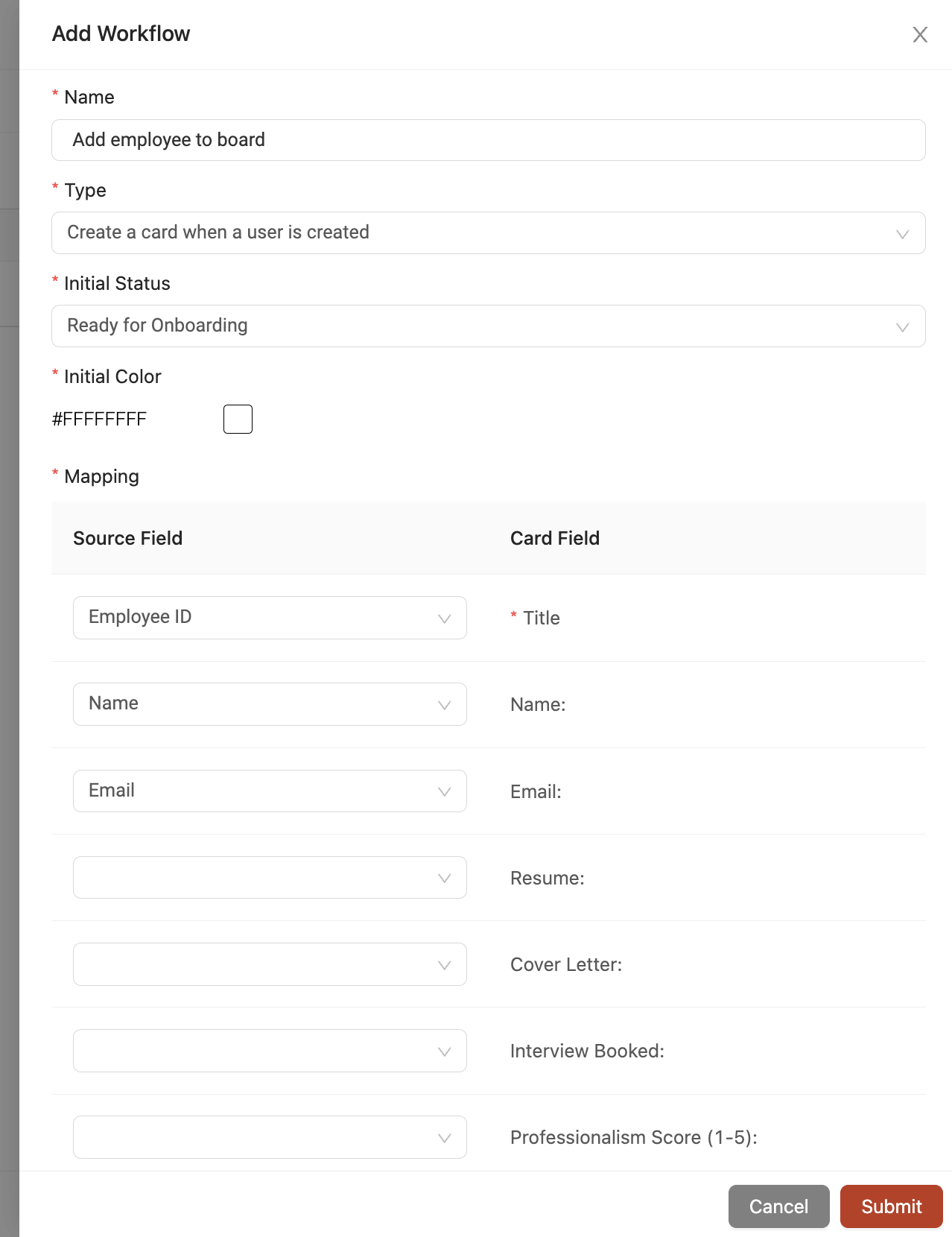Image resolution: width=952 pixels, height=1237 pixels.
Task: Click the Cancel button
Action: tap(778, 1206)
